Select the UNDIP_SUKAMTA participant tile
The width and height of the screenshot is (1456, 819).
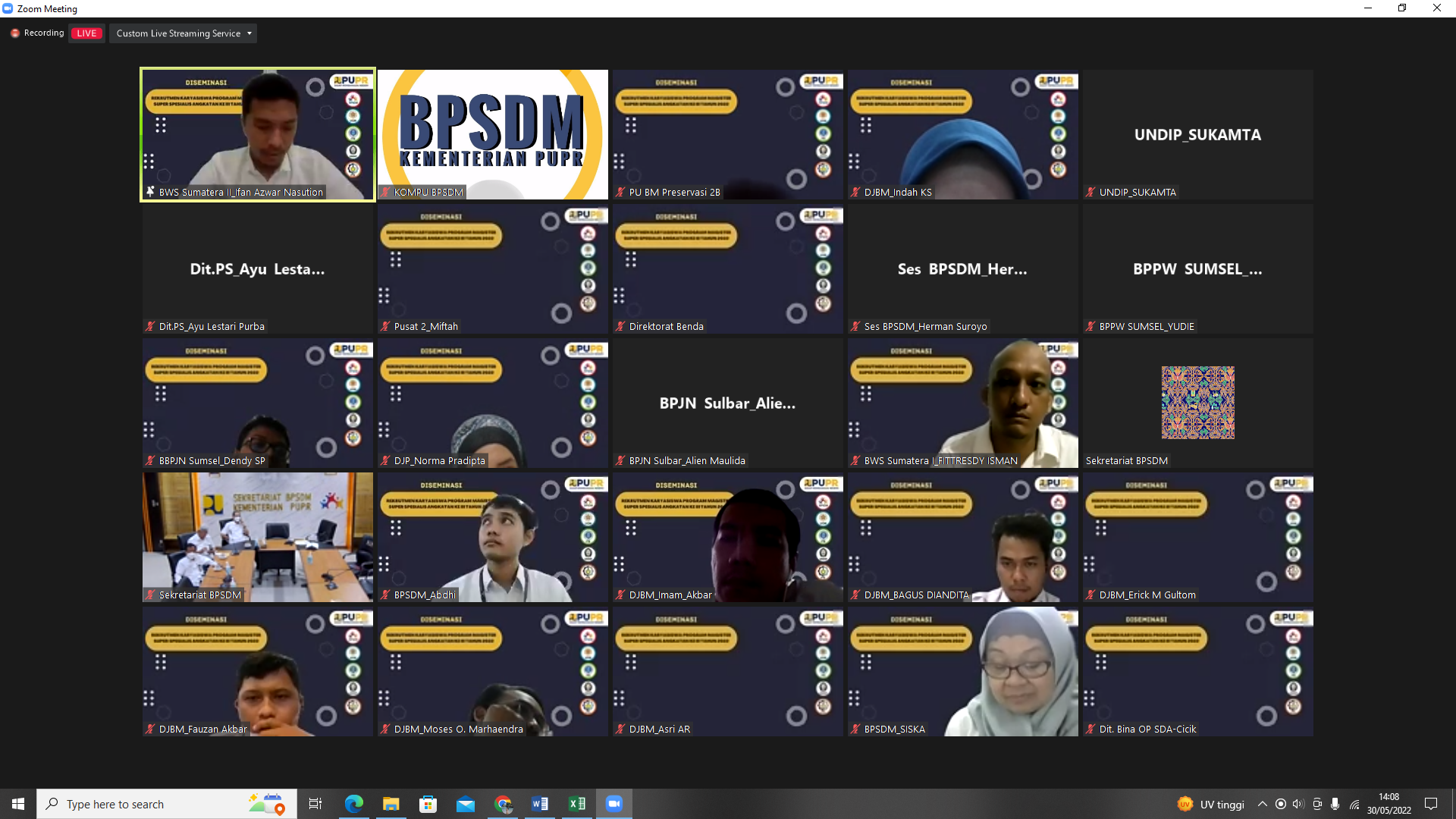click(x=1198, y=134)
